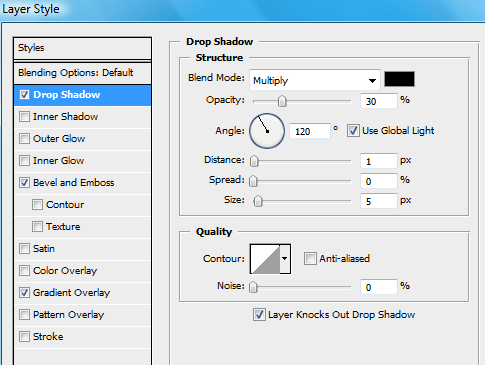Open the Satin style row
The image size is (485, 365).
coord(82,249)
